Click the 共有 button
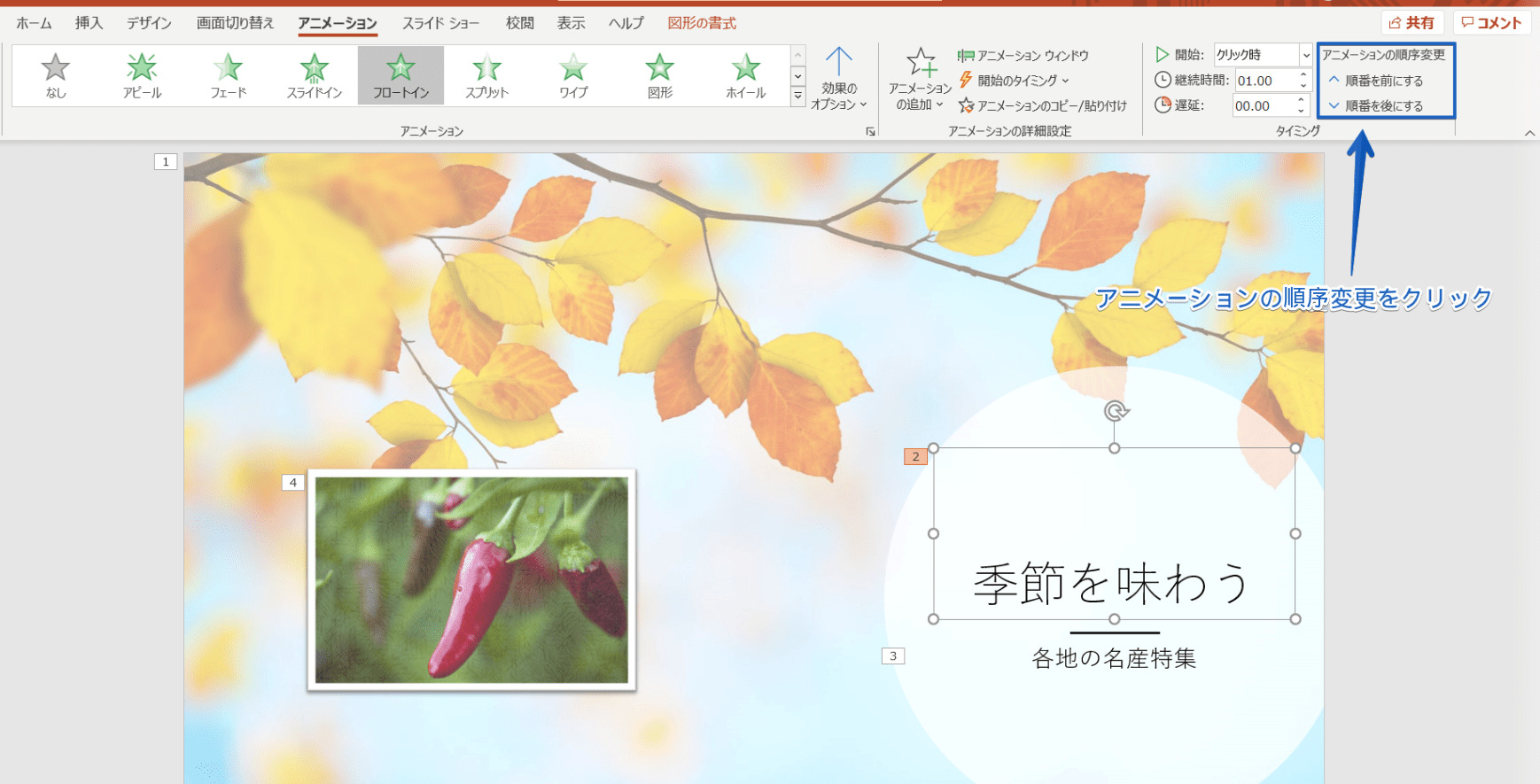Image resolution: width=1540 pixels, height=784 pixels. click(x=1412, y=23)
